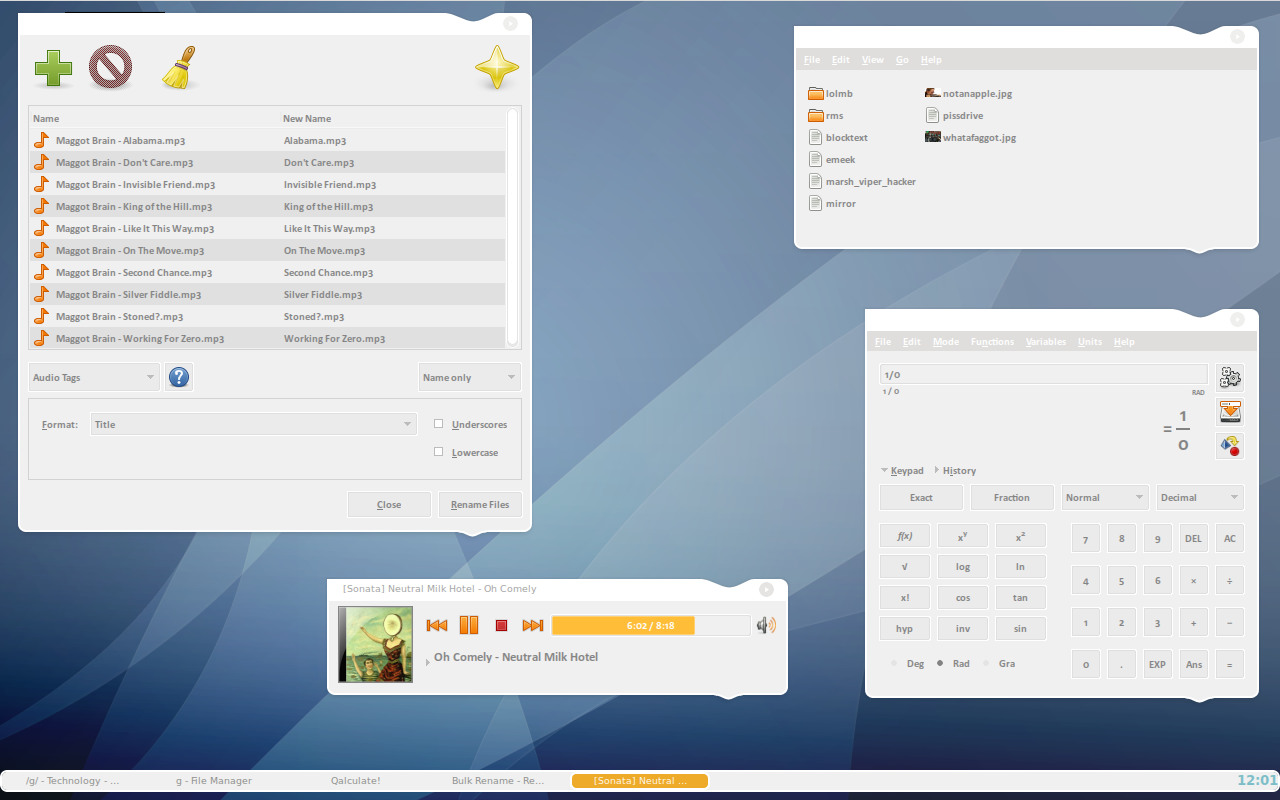Viewport: 1280px width, 800px height.
Task: Open the Normal display mode dropdown
Action: coord(1105,497)
